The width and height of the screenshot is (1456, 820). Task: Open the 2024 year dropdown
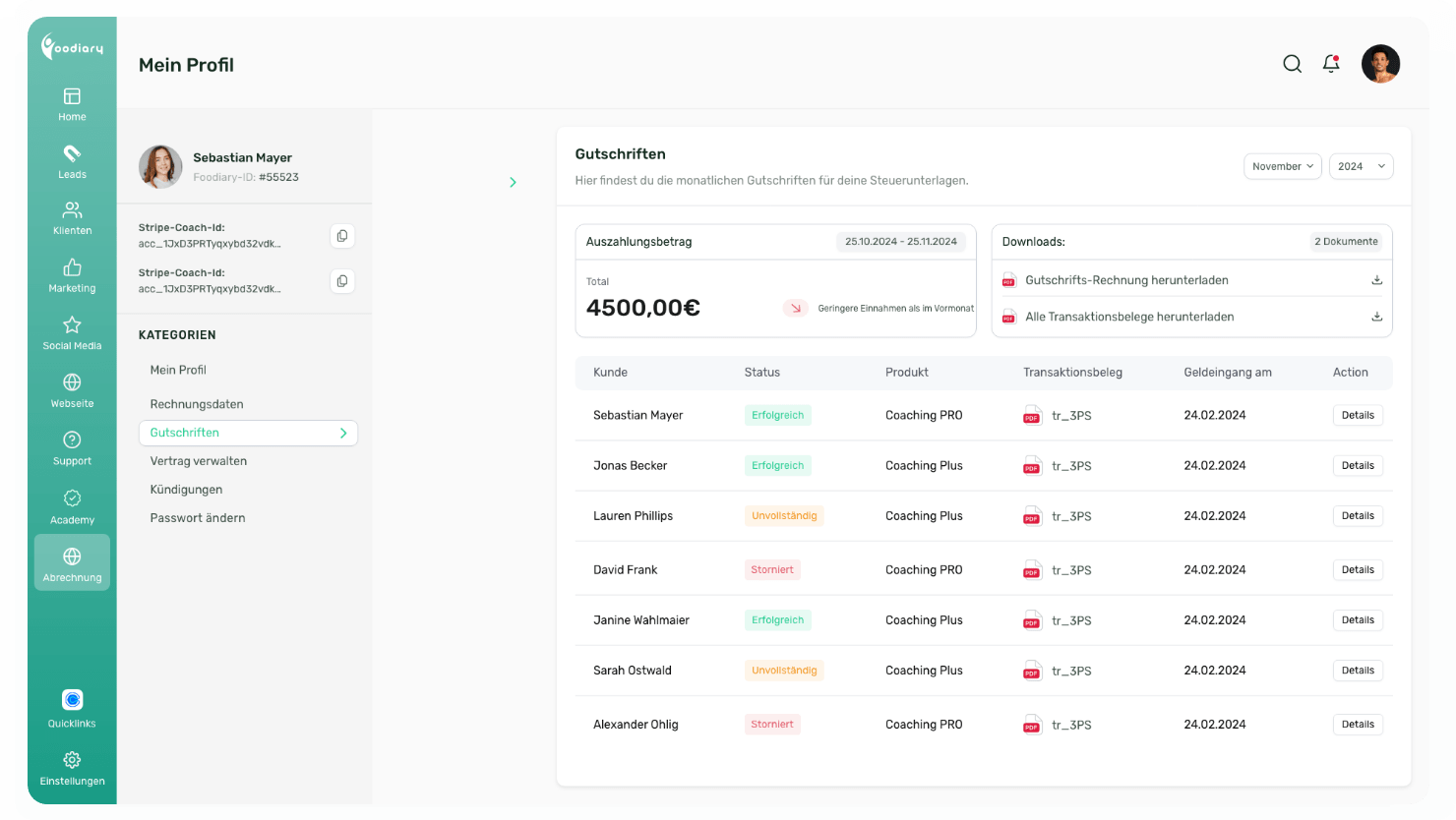tap(1361, 166)
